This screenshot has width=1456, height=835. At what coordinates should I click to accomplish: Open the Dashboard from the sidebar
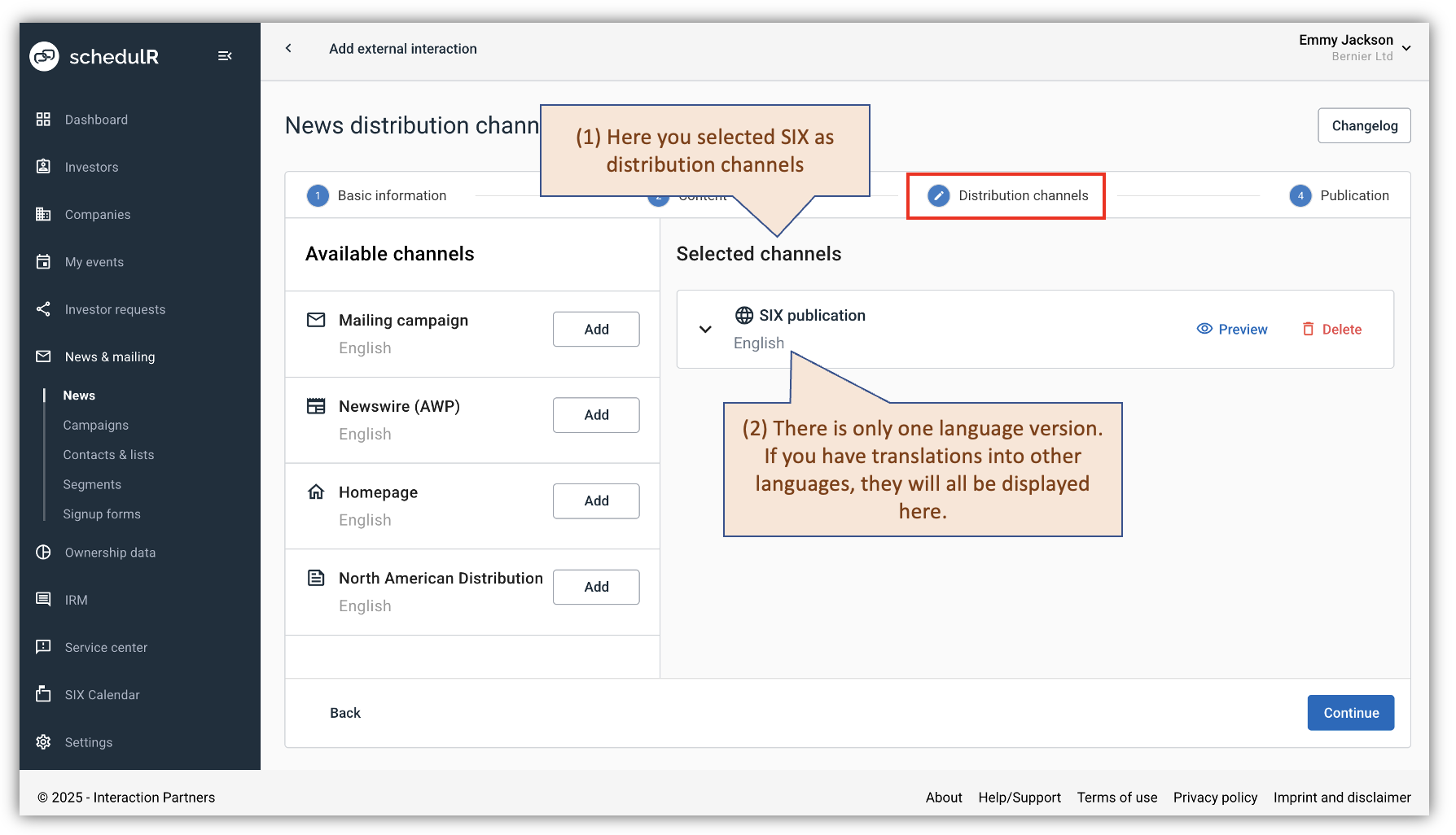95,119
